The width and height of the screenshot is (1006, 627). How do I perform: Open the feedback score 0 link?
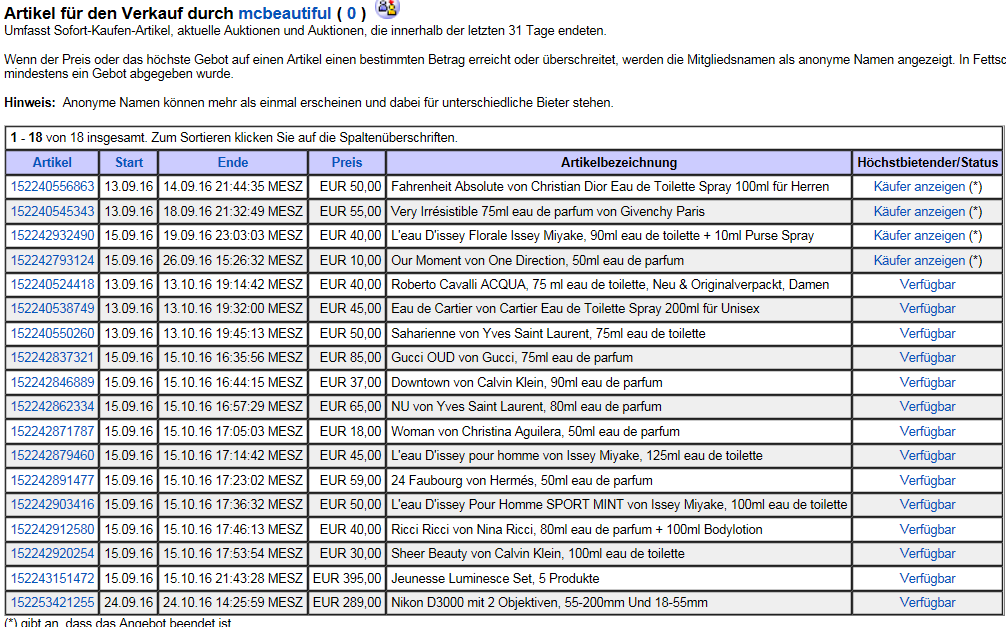pos(351,13)
